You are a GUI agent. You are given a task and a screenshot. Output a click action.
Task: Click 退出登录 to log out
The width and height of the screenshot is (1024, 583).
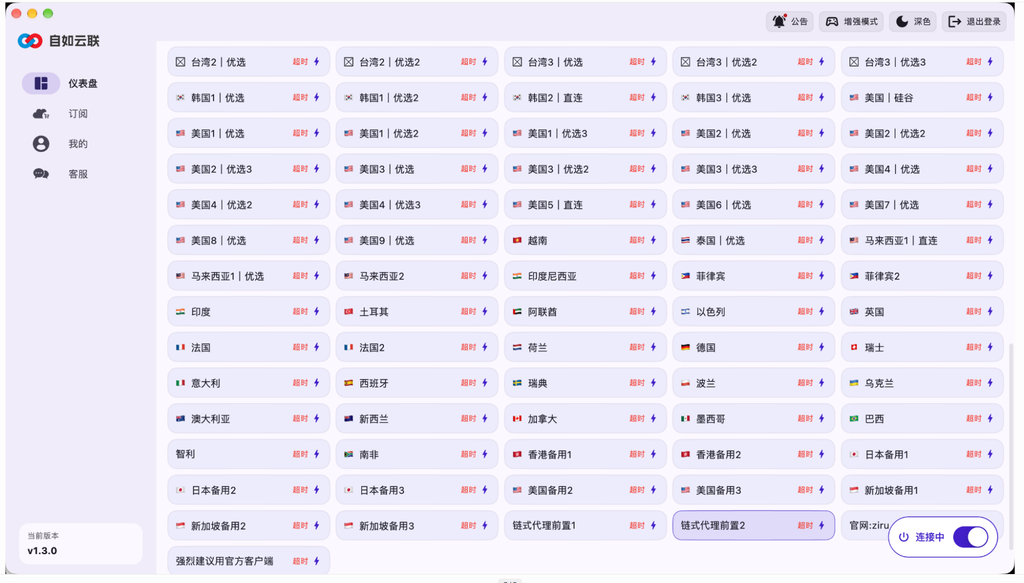[x=974, y=22]
